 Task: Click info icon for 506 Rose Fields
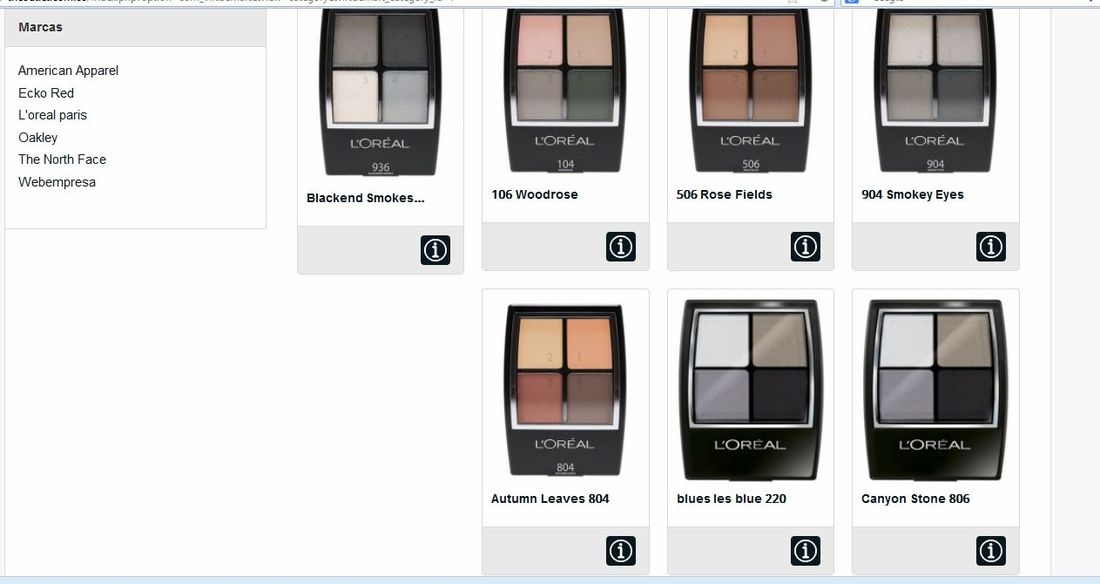tap(805, 247)
